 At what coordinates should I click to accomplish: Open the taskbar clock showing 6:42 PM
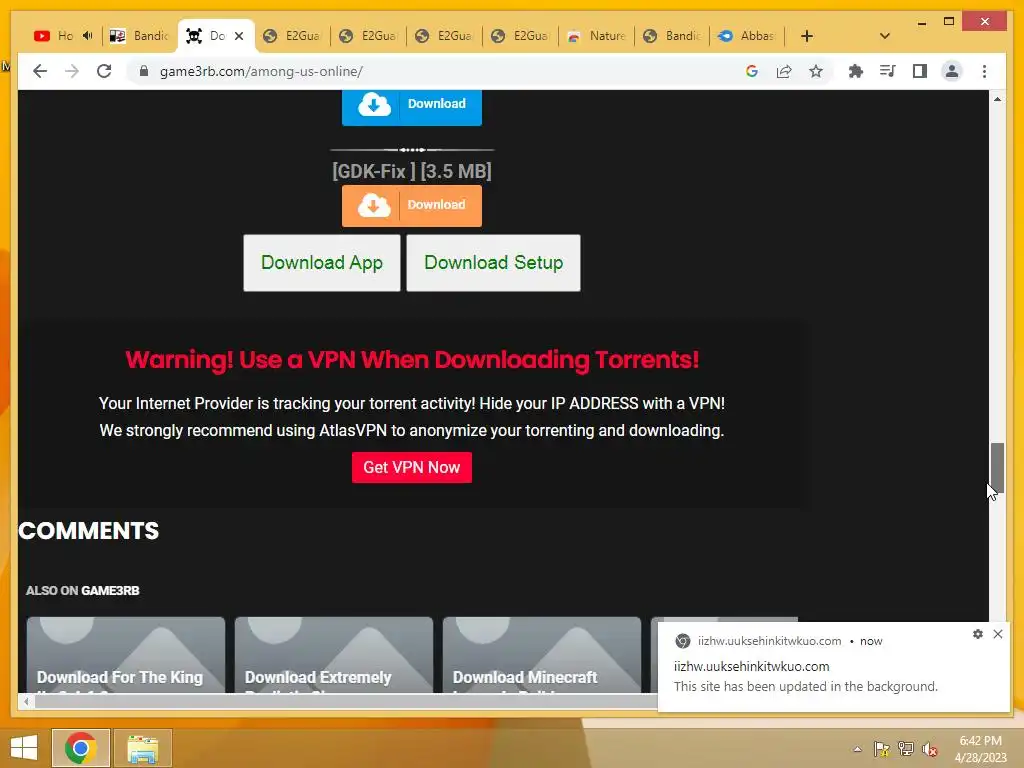coord(980,749)
